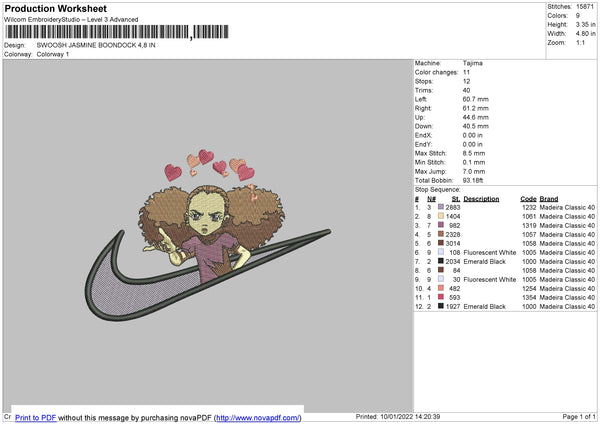Click the Height value 3.35 in
Screen dimensions: 600x424
585,24
